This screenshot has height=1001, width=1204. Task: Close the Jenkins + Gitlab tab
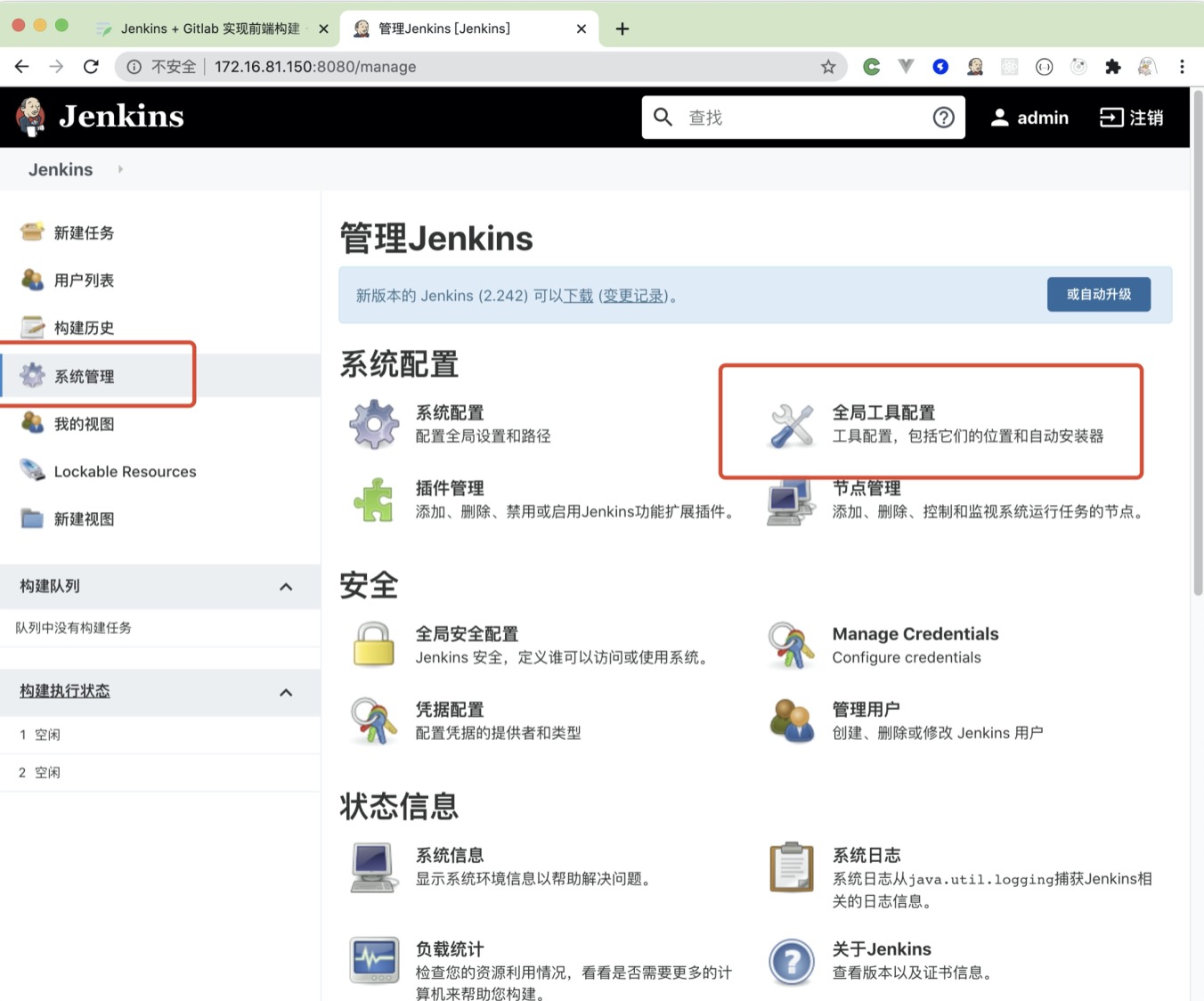pyautogui.click(x=323, y=28)
